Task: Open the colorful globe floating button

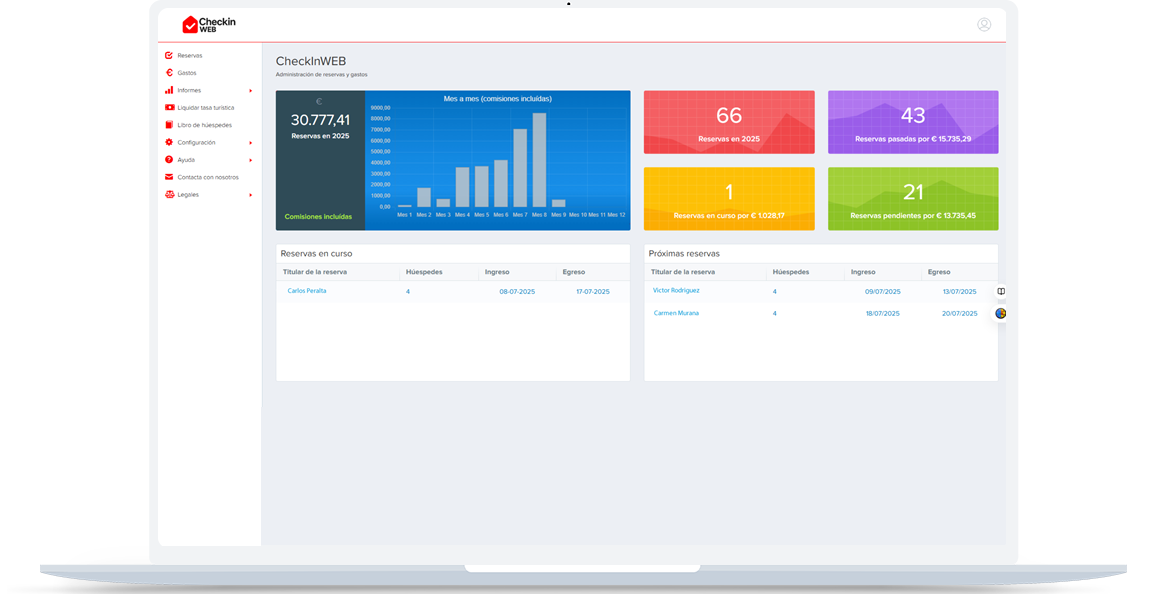Action: pos(1000,314)
